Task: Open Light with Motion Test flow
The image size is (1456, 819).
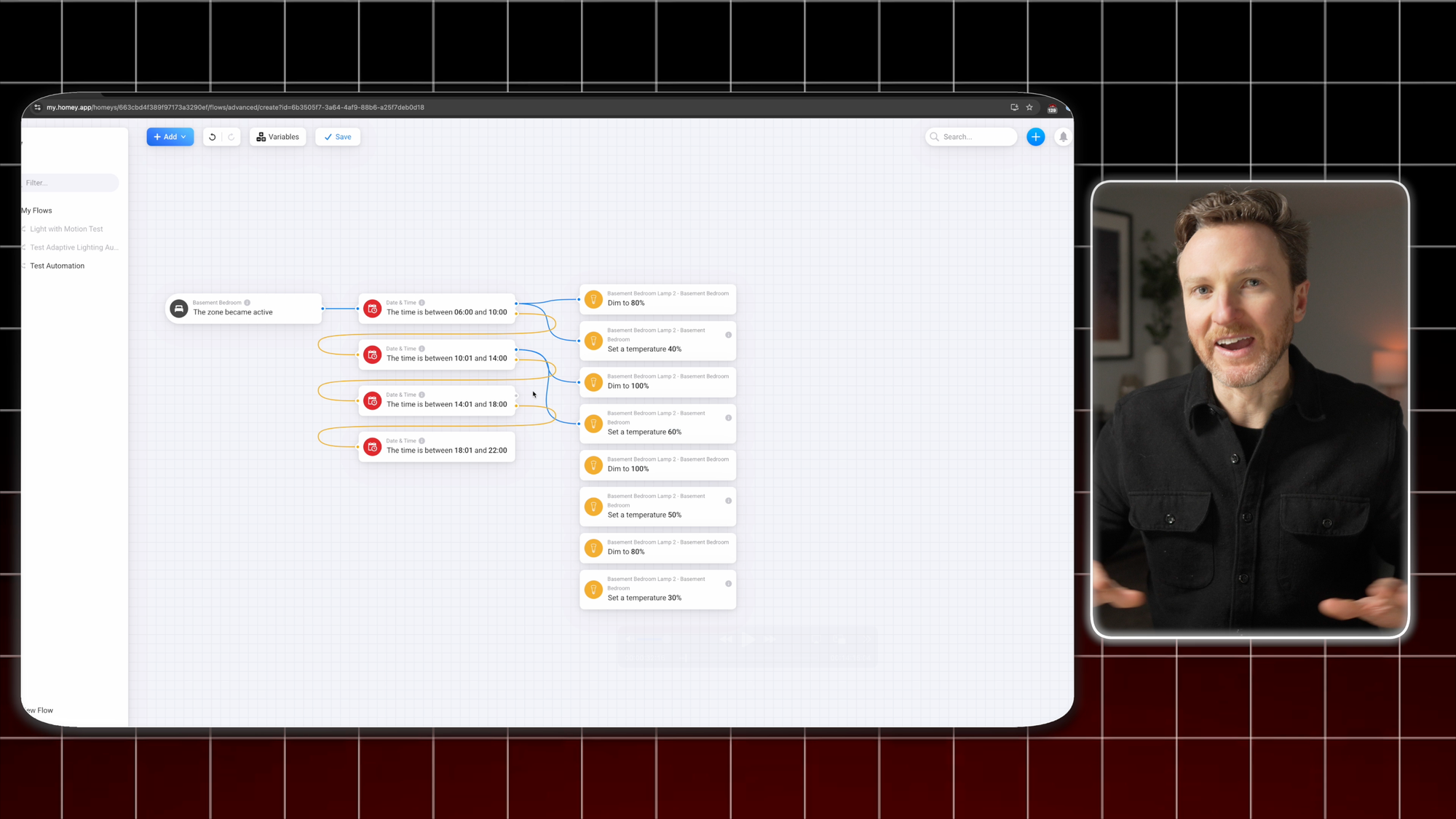Action: [x=66, y=229]
